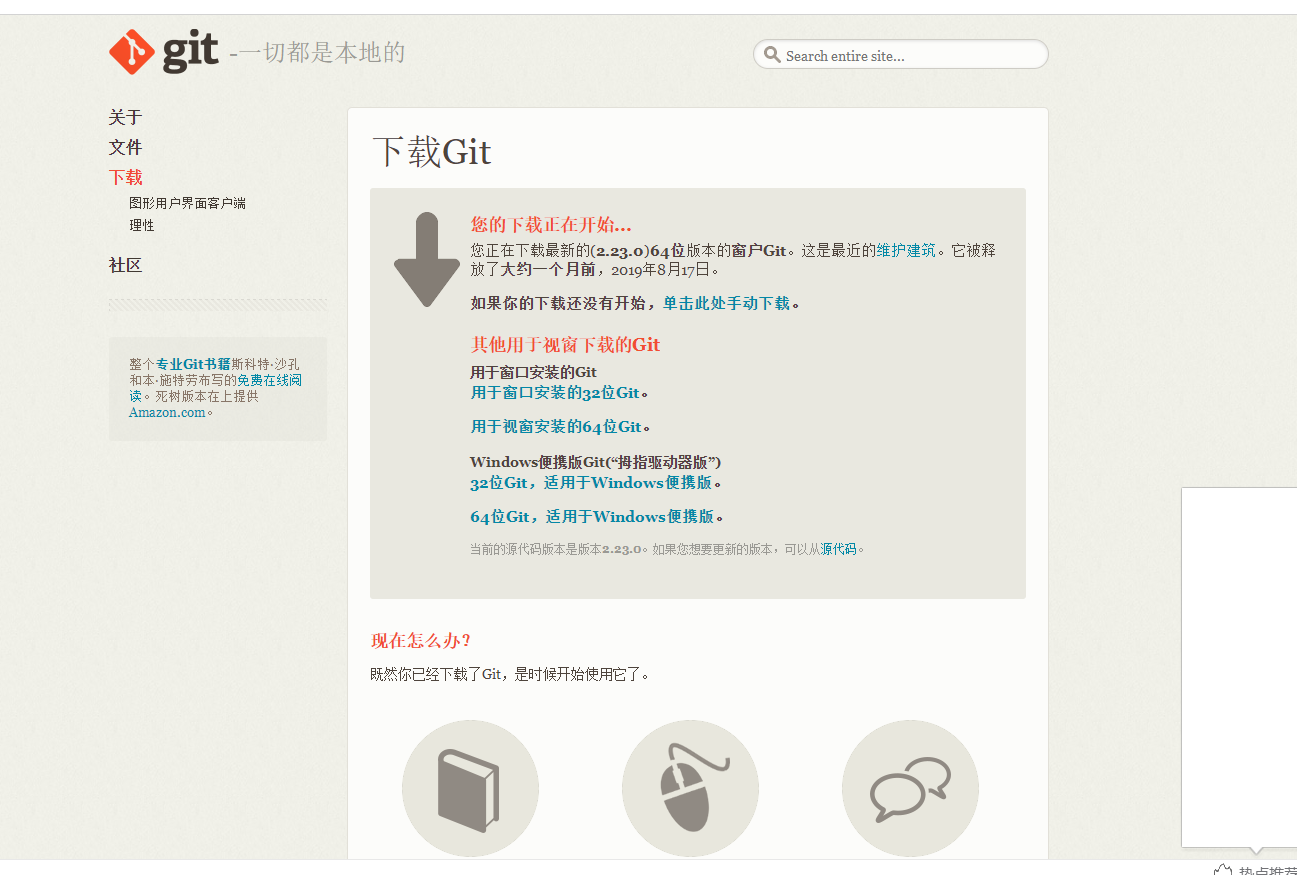Open the 源代码 link
Screen dimensions: 1297x875
(x=838, y=549)
